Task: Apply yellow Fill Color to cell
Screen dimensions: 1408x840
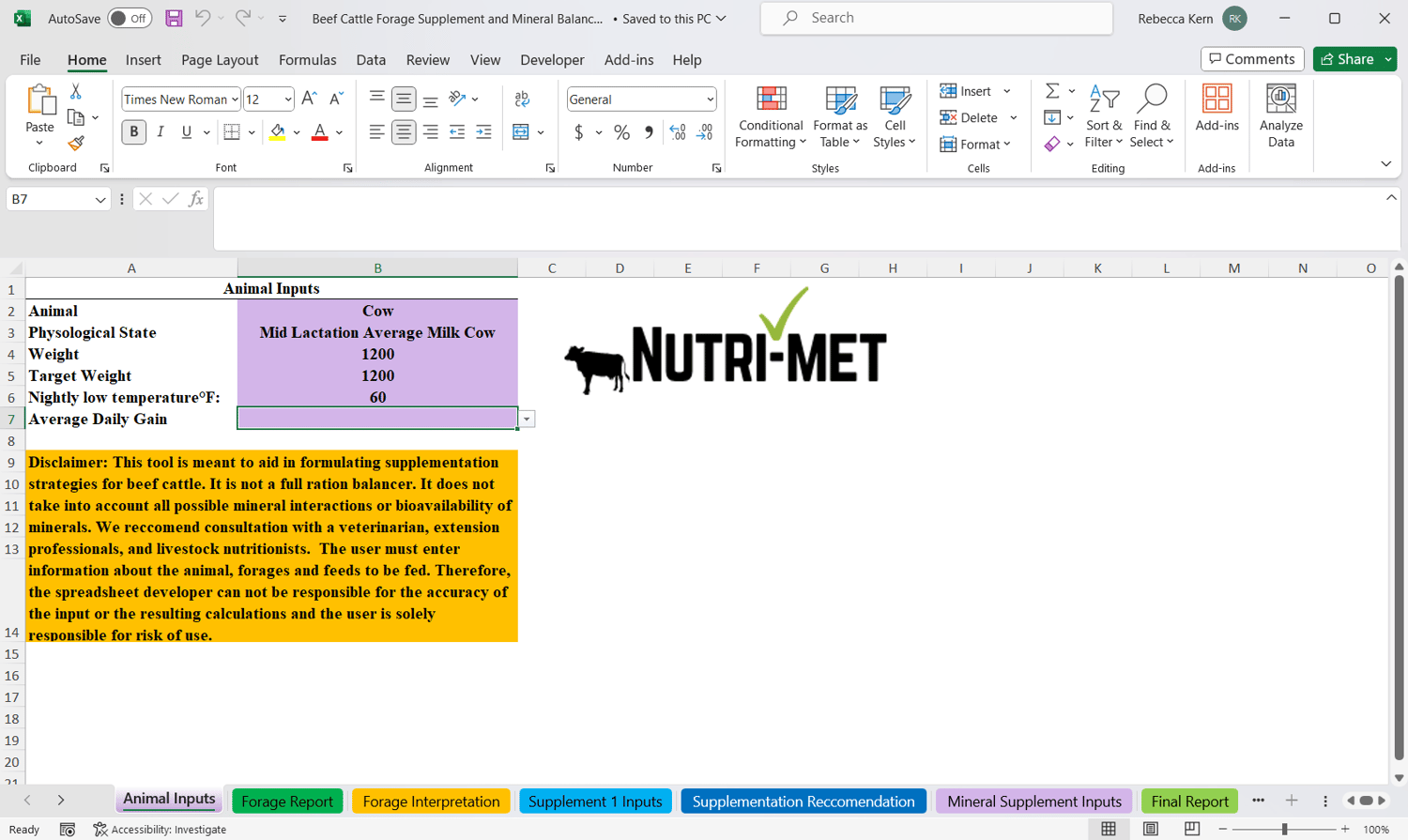Action: click(277, 132)
